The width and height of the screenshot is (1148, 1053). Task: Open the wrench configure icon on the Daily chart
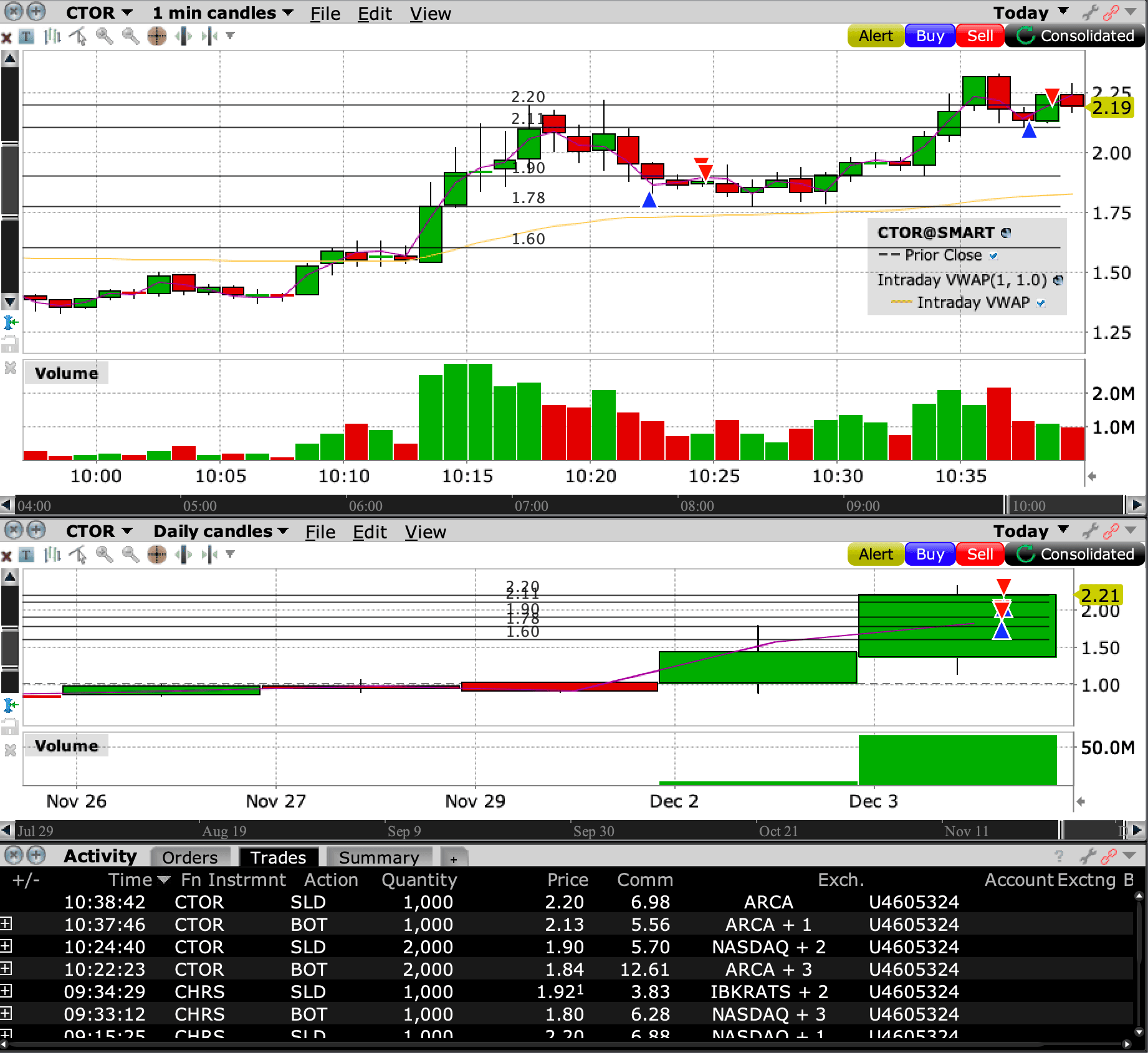pyautogui.click(x=1090, y=531)
